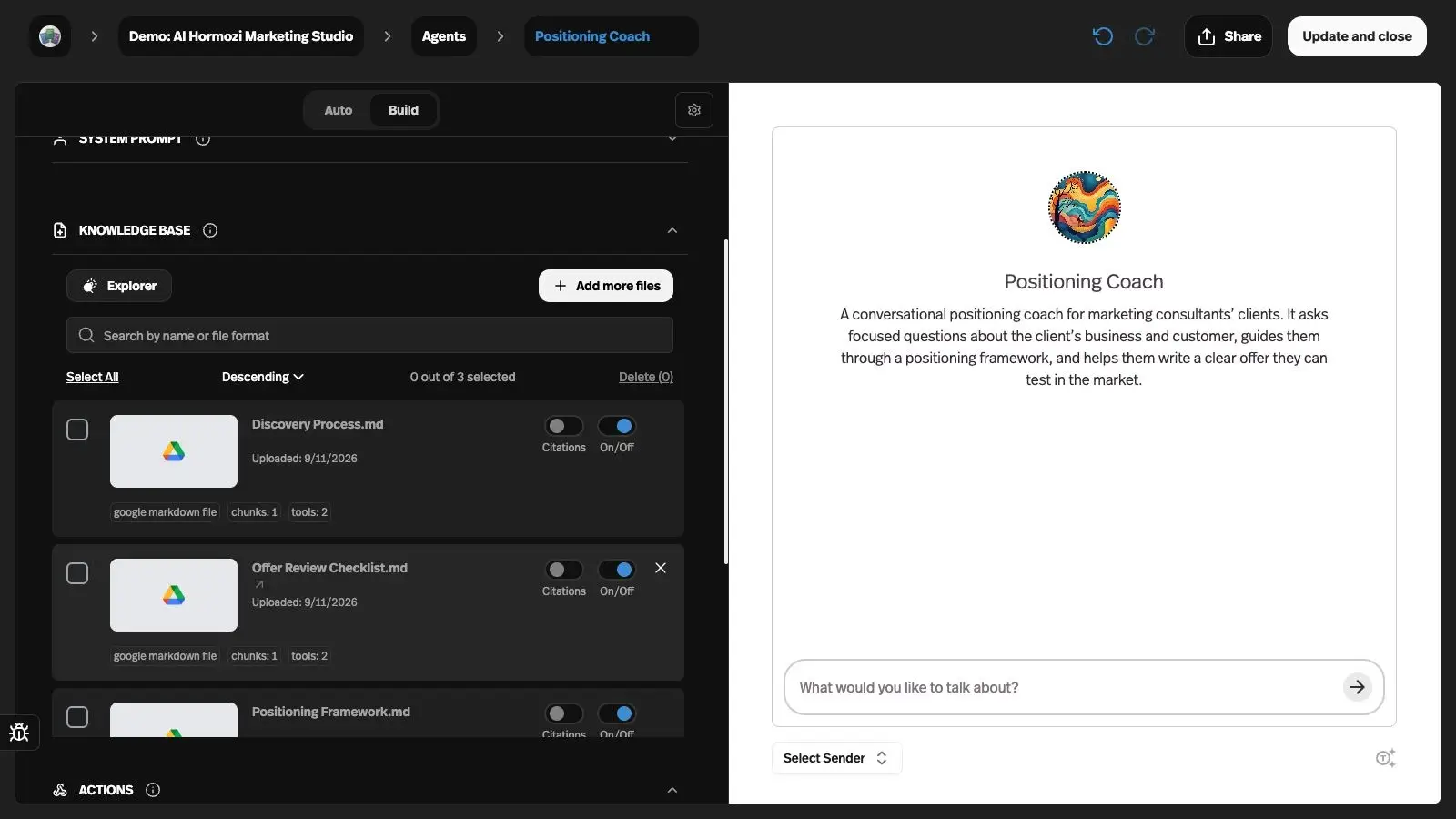Image resolution: width=1456 pixels, height=819 pixels.
Task: Open the settings gear next to Build
Action: pos(694,110)
